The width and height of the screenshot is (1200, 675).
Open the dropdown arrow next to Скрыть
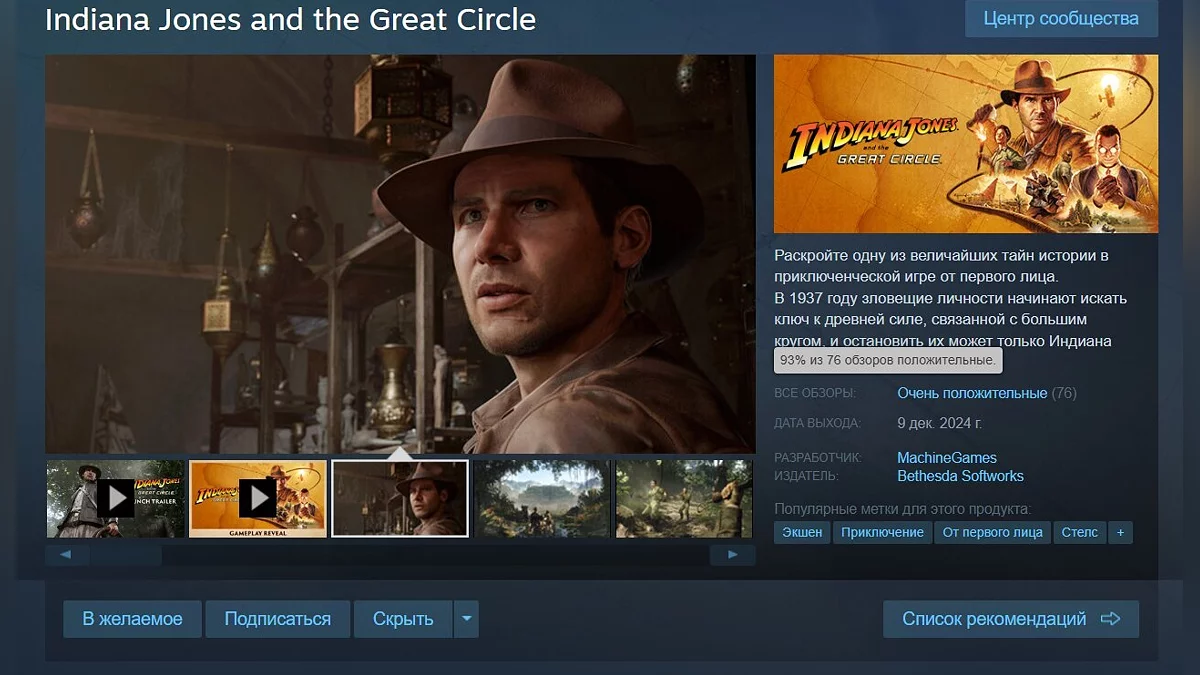click(466, 619)
